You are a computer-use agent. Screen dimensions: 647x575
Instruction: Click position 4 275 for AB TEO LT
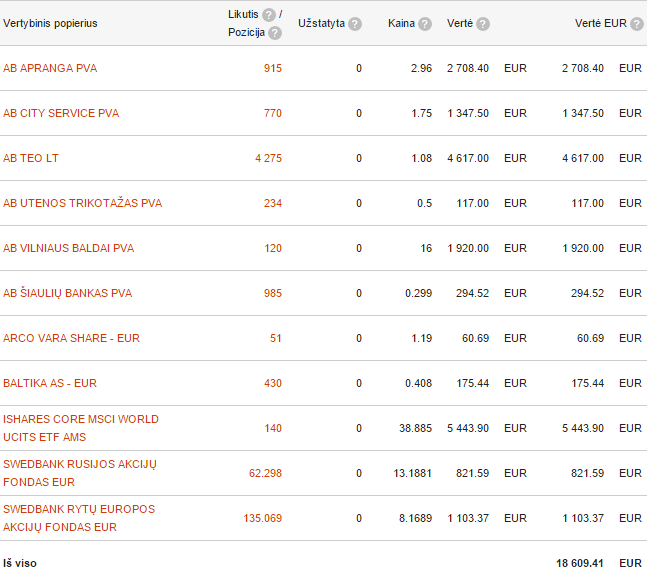click(268, 158)
